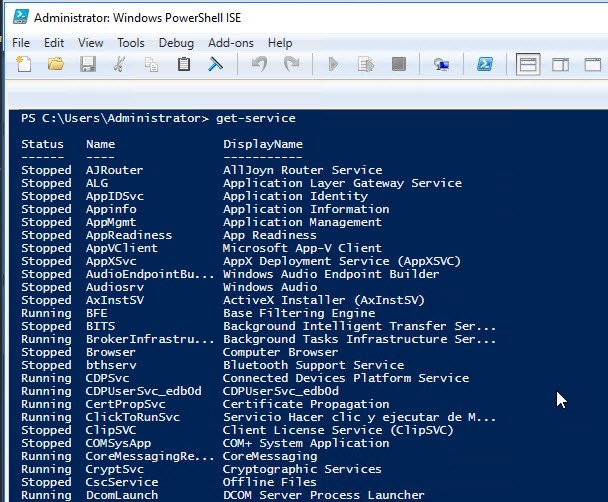
Task: Redo the action icon
Action: pyautogui.click(x=292, y=64)
